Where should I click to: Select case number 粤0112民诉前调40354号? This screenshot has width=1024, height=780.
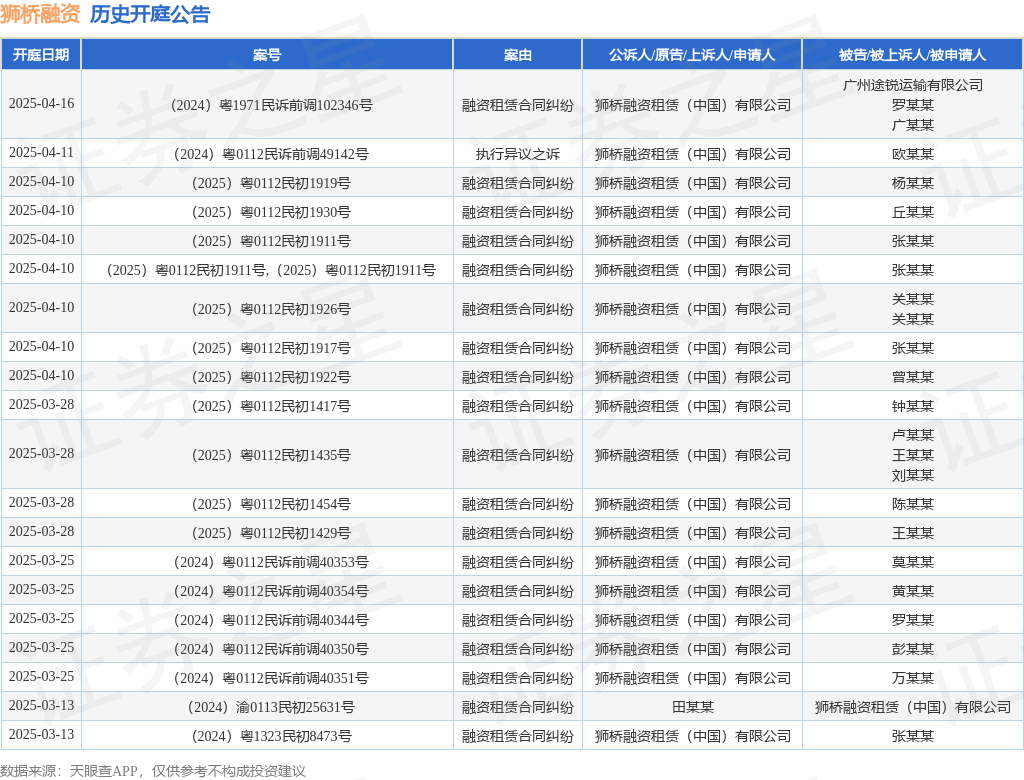click(271, 591)
